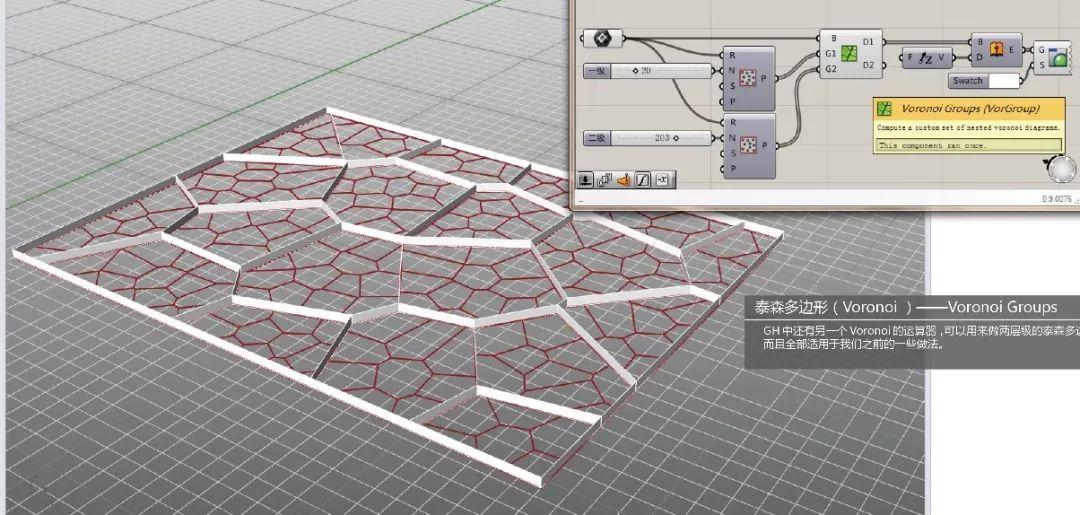Click the f-curve icon in canvas toolbar
Image resolution: width=1080 pixels, height=515 pixels.
click(x=642, y=180)
